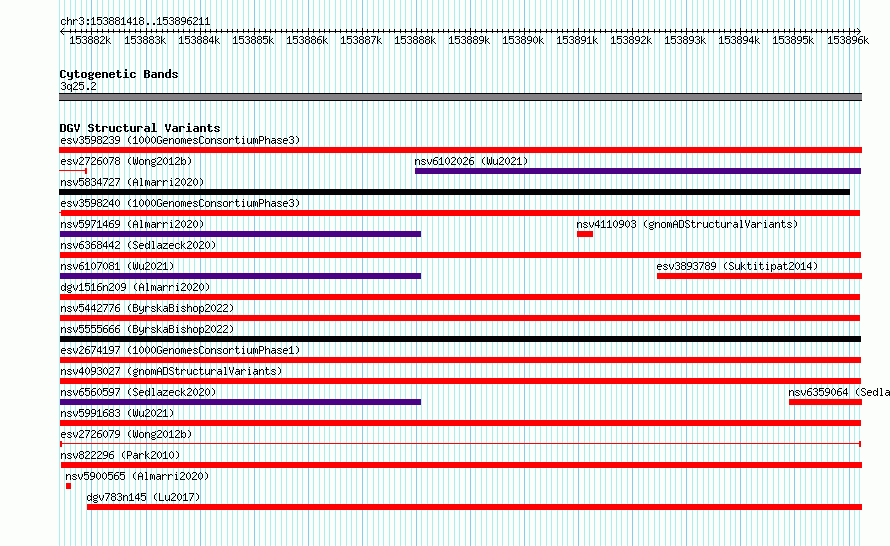The height and width of the screenshot is (546, 890).
Task: Select the esv3893789 (Suktitipat2014) label
Action: (x=737, y=266)
